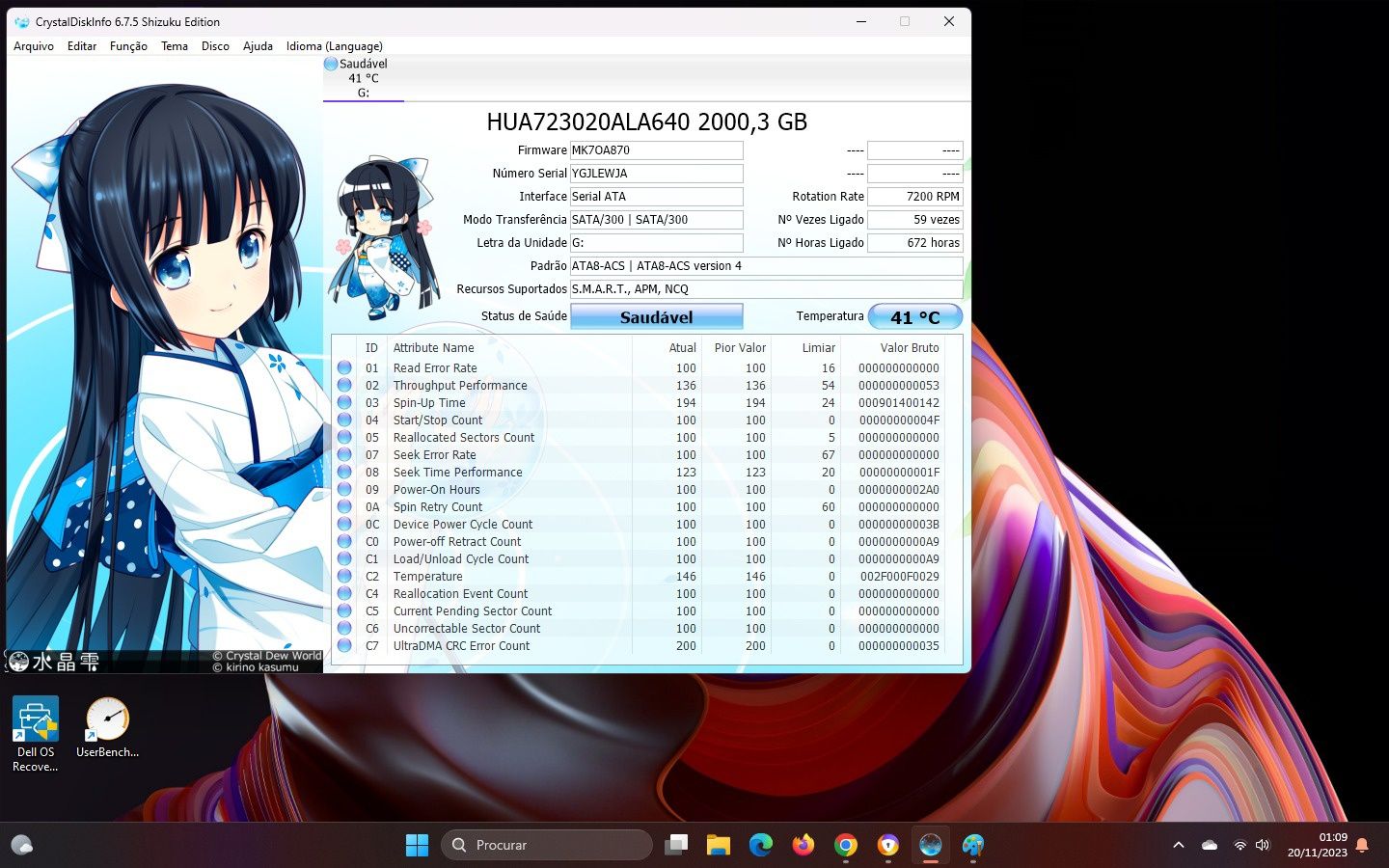Click the status circle for Temperature attribute
The height and width of the screenshot is (868, 1389).
click(x=344, y=576)
